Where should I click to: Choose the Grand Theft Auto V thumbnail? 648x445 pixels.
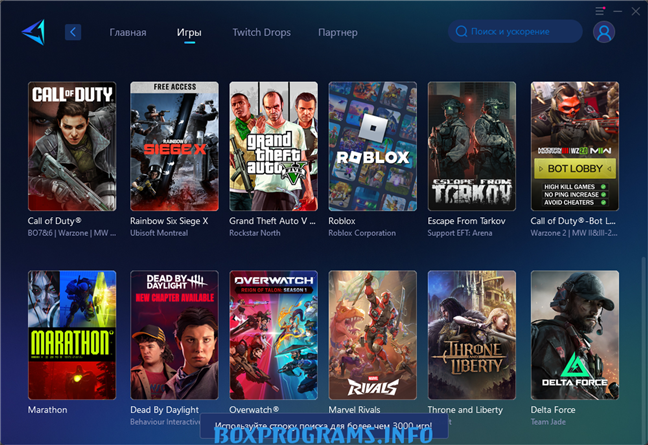point(273,146)
